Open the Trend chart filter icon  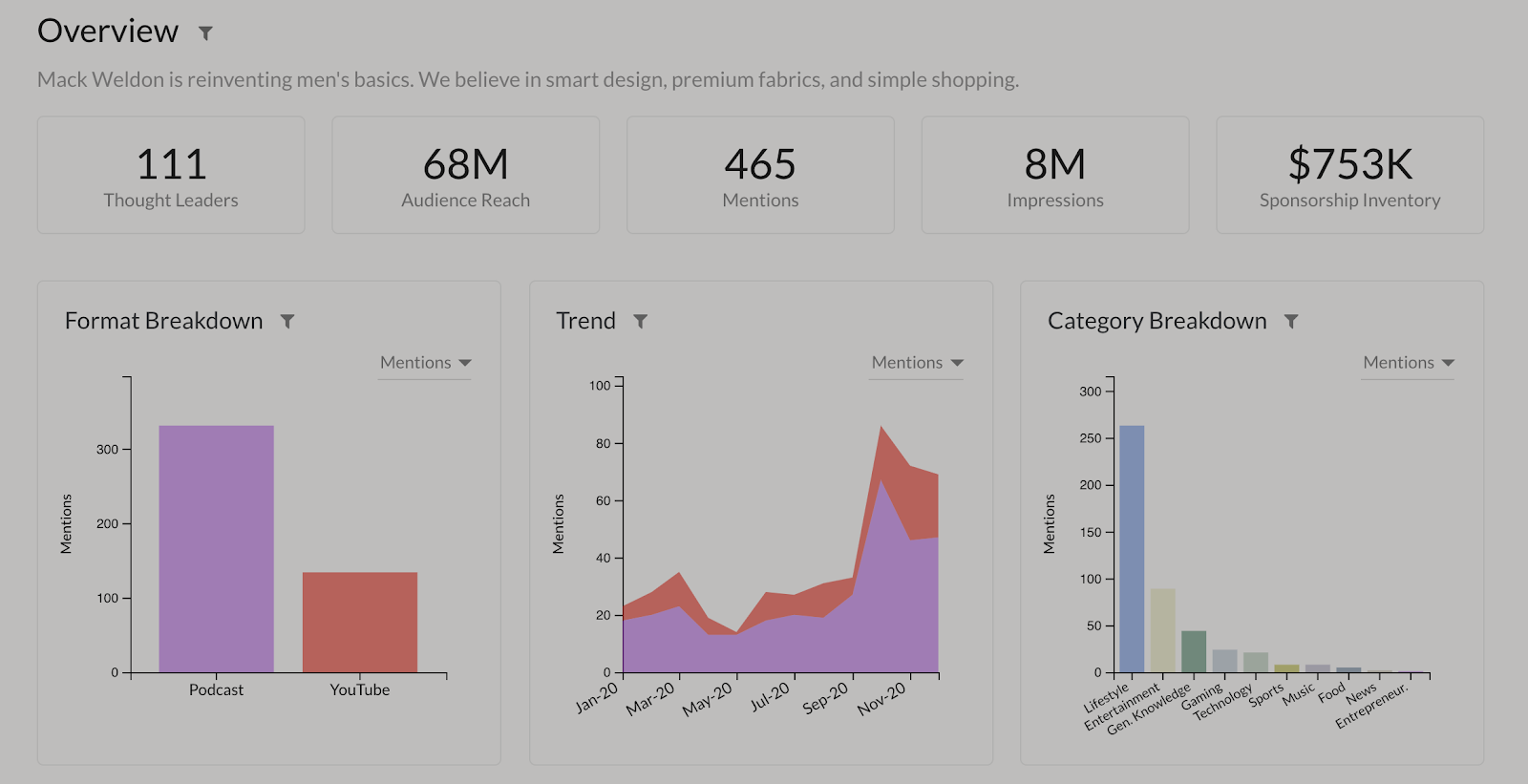[641, 322]
